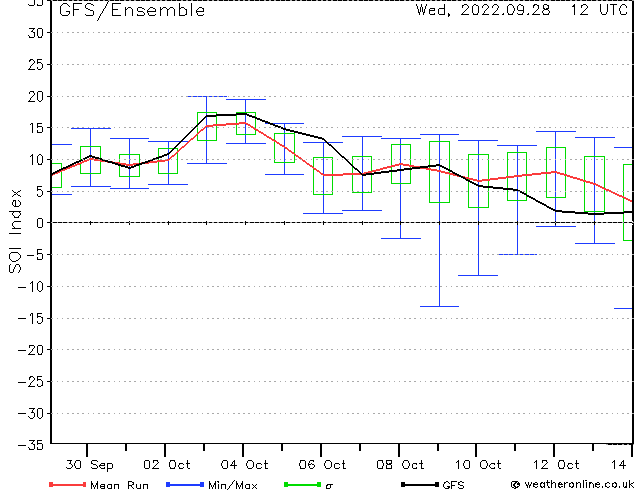Image resolution: width=634 pixels, height=490 pixels.
Task: Click the GFS/Ensemble chart title
Action: pos(132,11)
